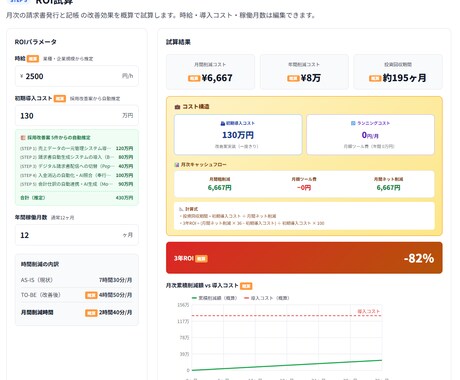Click the ruler icon beside 計算式
The width and height of the screenshot is (460, 380).
pos(181,209)
